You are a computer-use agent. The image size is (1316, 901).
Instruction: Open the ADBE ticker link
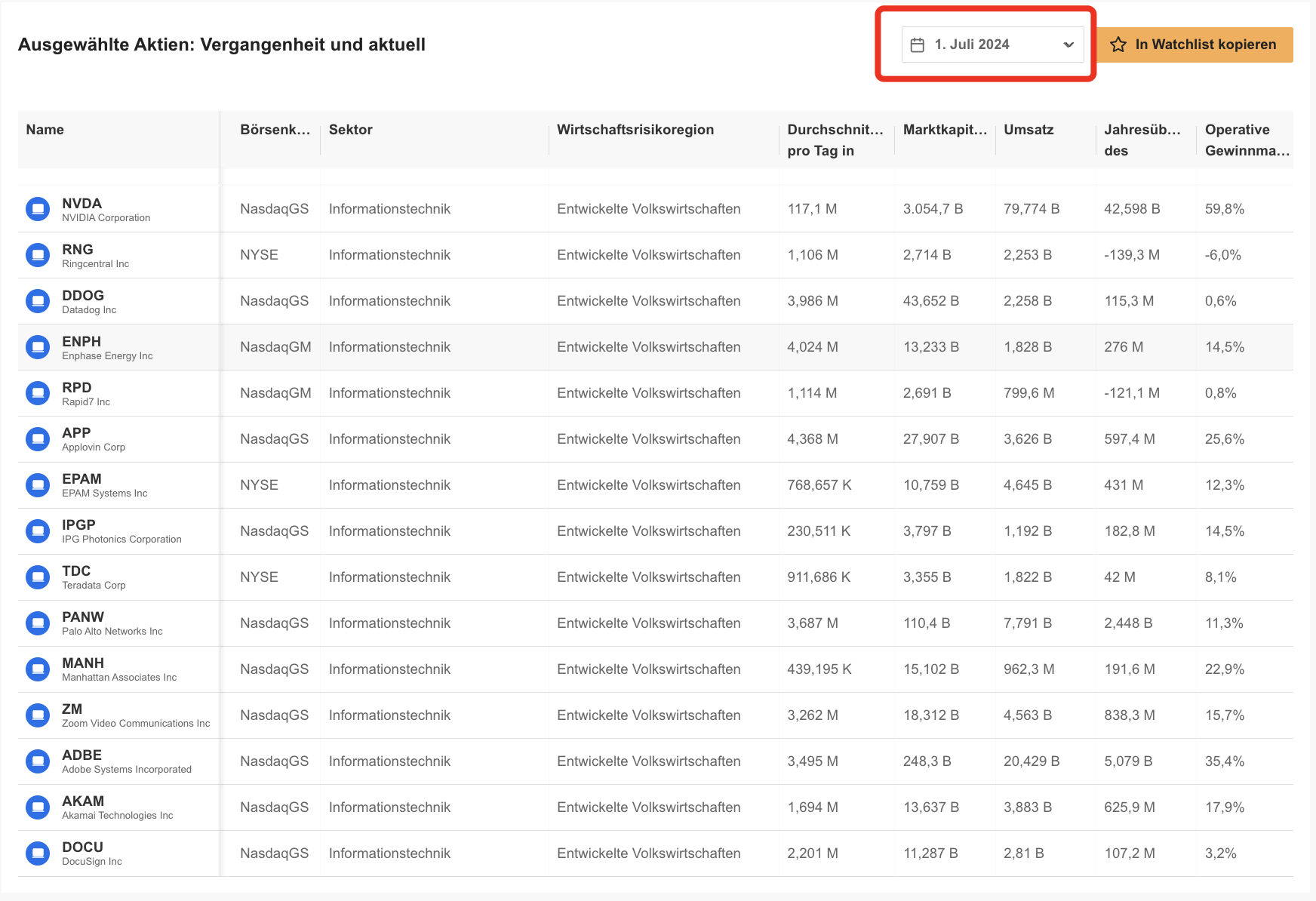click(81, 755)
